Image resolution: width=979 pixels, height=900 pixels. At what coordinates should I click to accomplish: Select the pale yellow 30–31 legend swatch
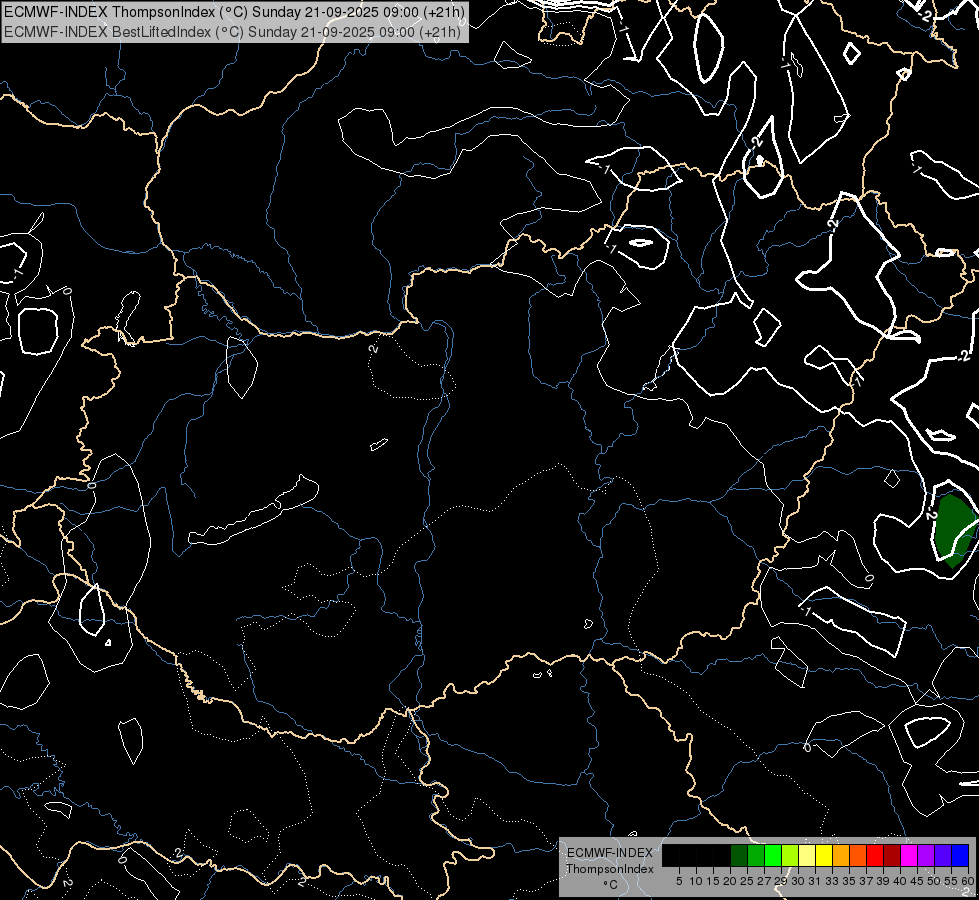[x=807, y=855]
